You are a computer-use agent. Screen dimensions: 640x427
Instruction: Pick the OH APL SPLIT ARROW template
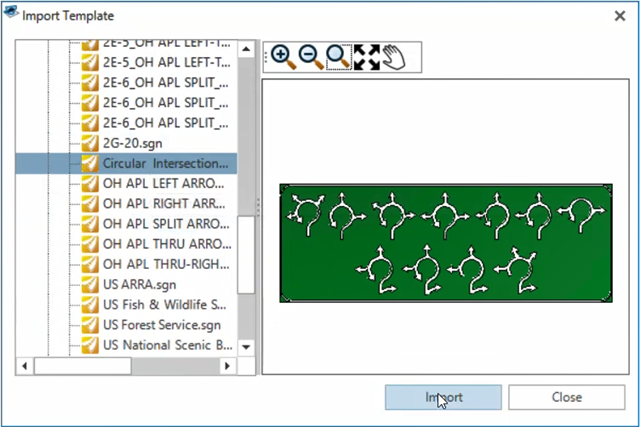point(166,224)
